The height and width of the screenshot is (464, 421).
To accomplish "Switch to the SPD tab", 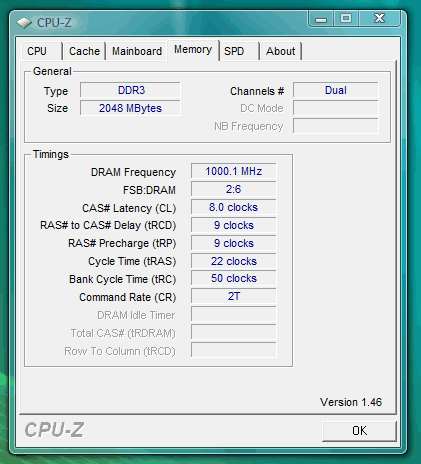I will 239,51.
